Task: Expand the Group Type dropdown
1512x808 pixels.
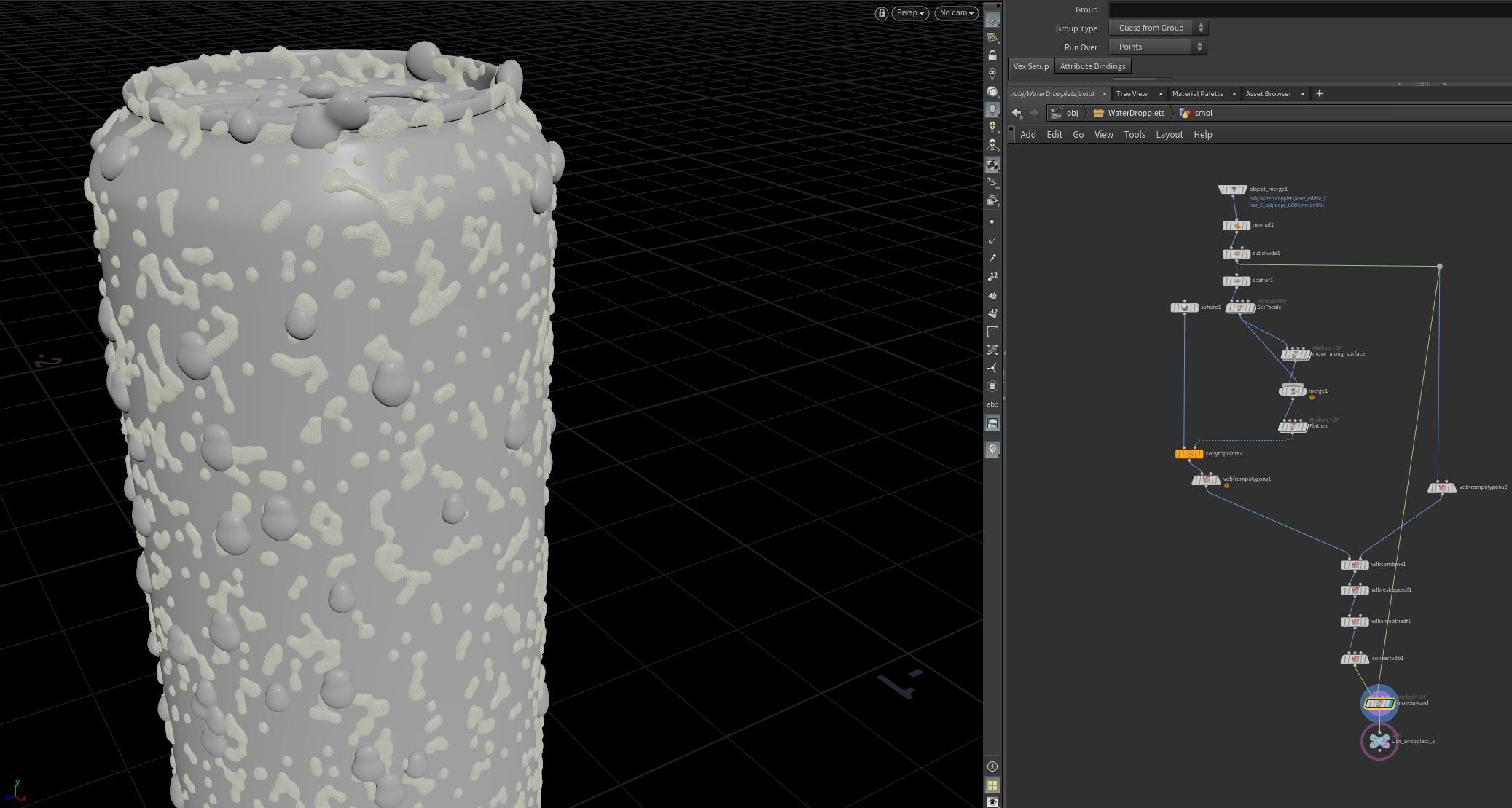Action: pos(1157,28)
